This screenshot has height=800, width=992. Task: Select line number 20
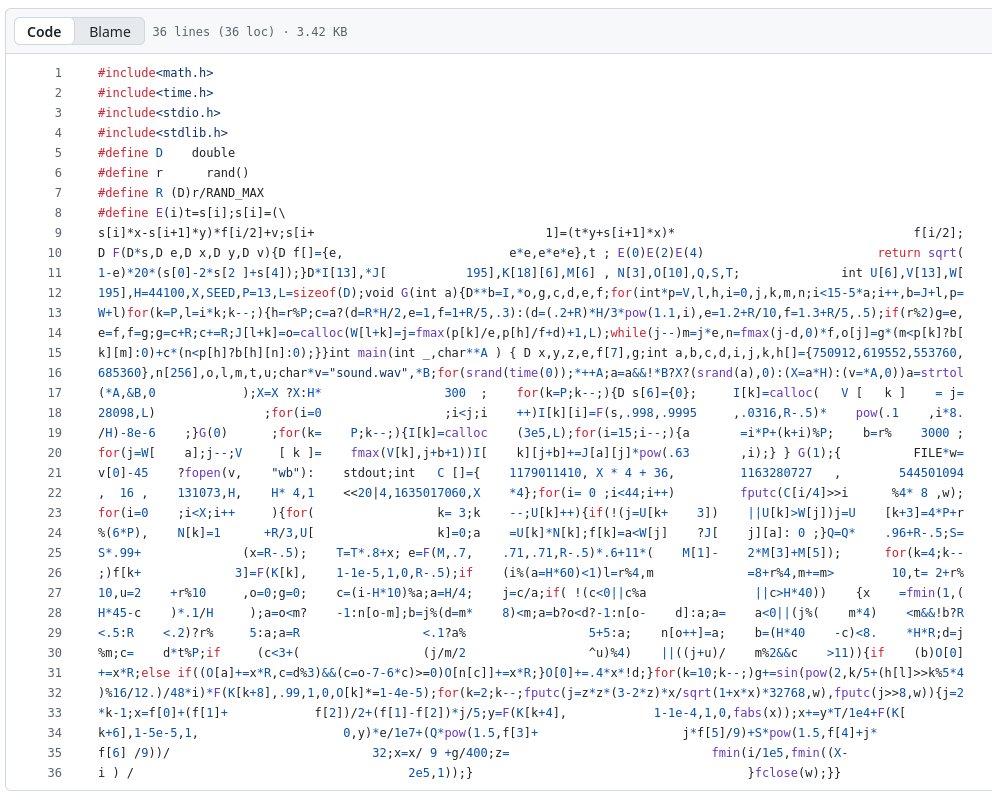(55, 453)
